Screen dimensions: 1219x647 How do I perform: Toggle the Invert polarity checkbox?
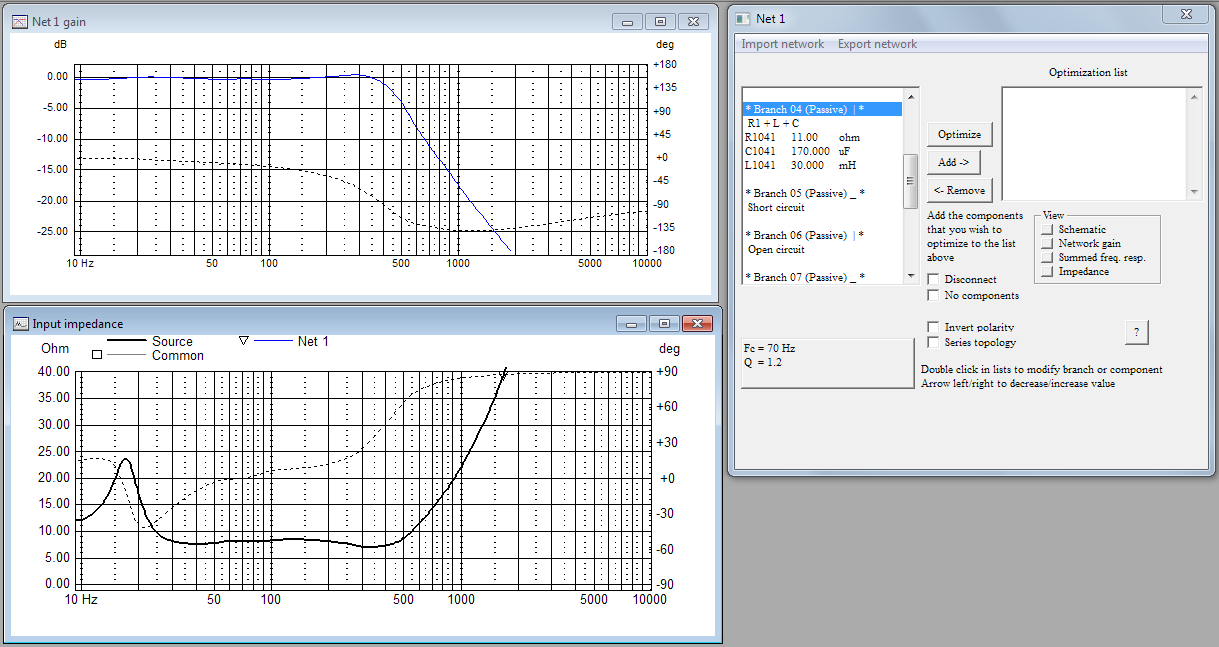pos(934,327)
